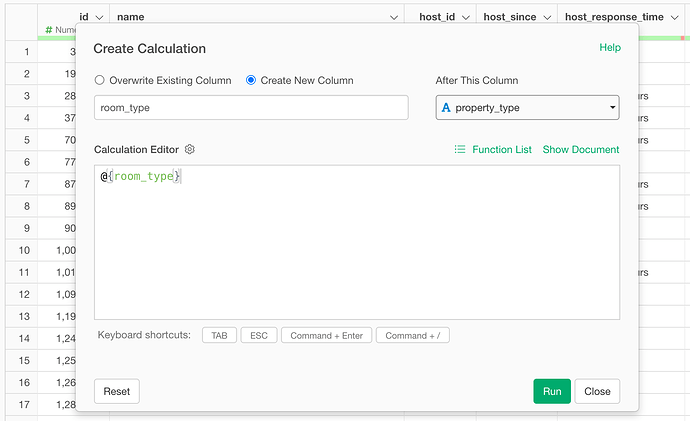Click the TAB keyboard shortcut key

pos(219,335)
